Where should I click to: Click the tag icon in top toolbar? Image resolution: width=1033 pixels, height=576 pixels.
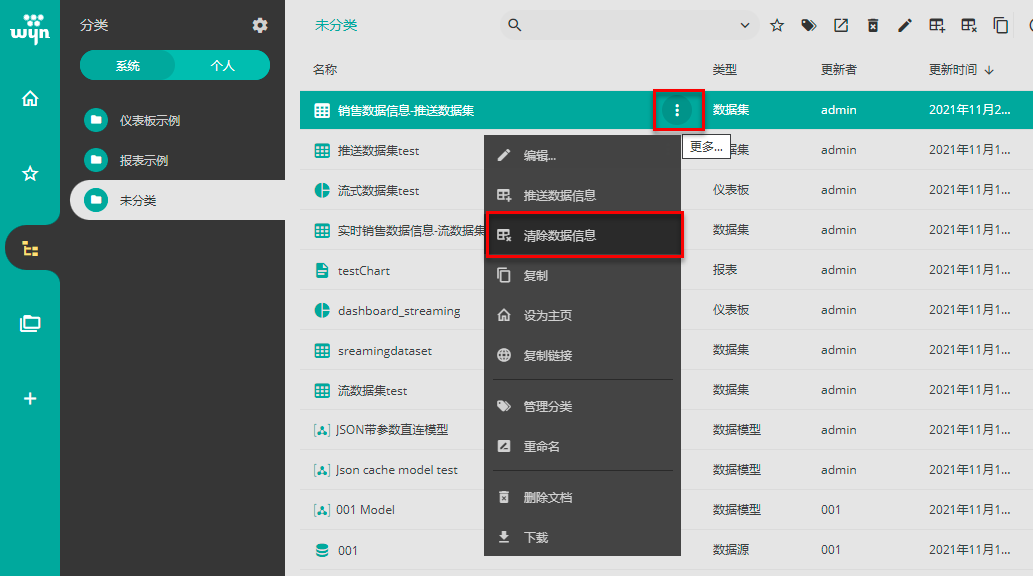809,25
